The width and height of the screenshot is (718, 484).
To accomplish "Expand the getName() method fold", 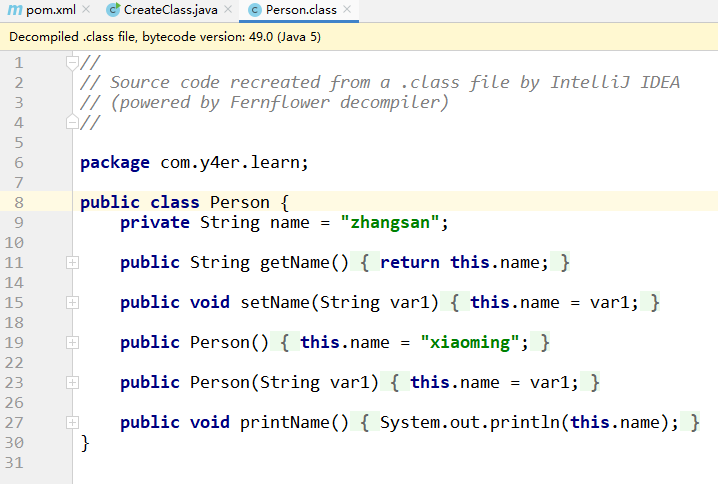I will click(x=72, y=262).
